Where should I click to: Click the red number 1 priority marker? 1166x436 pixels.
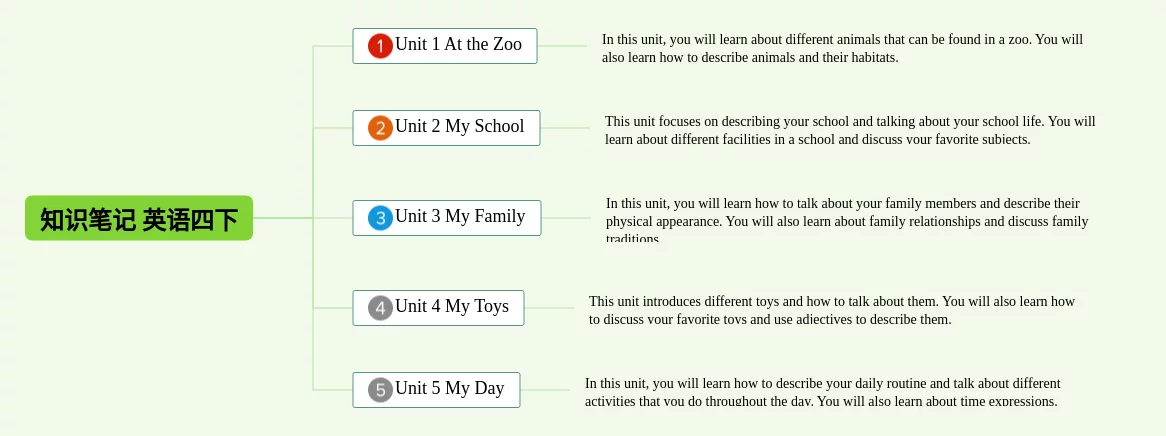point(380,46)
